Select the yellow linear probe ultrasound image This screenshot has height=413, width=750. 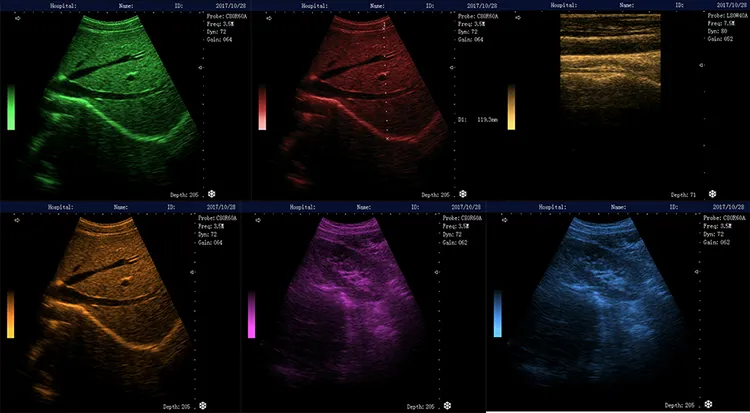click(610, 66)
